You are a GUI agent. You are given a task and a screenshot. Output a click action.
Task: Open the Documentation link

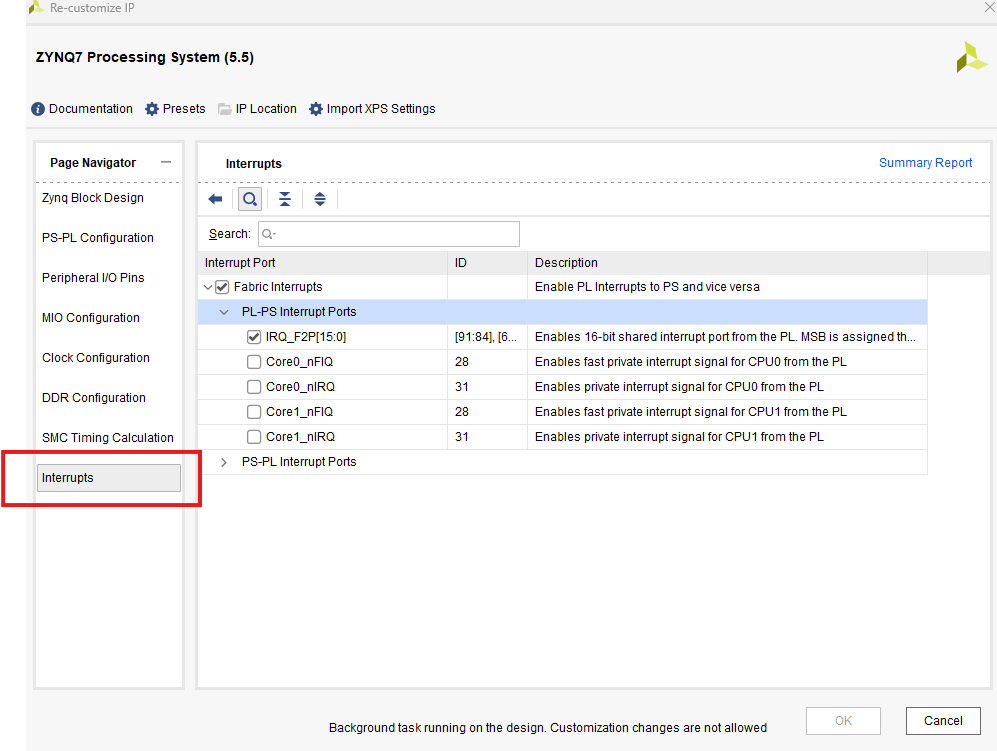(91, 109)
